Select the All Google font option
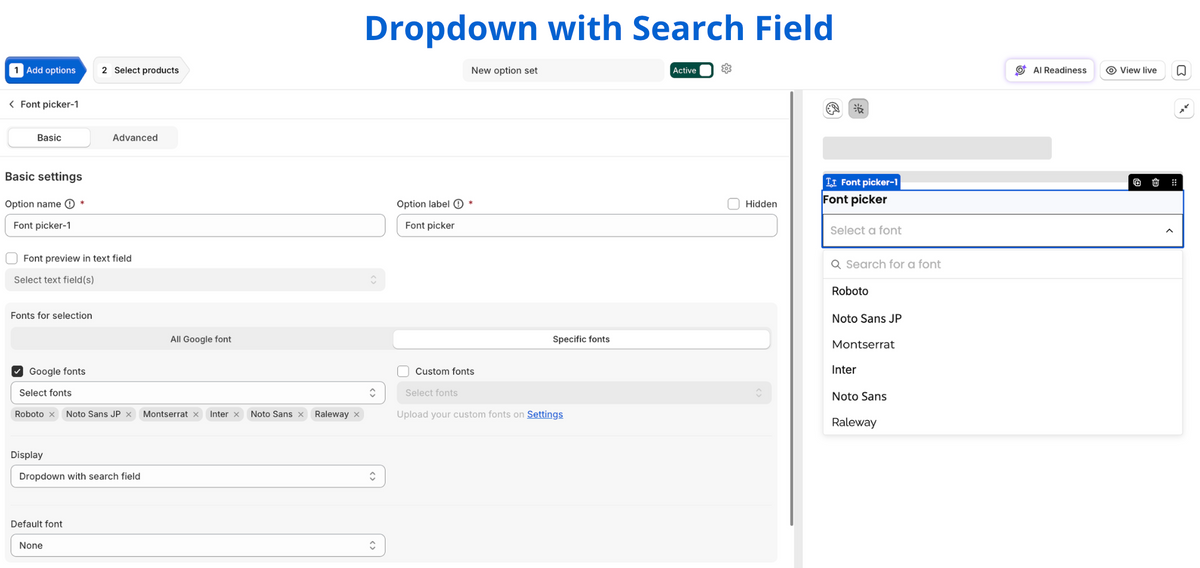 [x=201, y=339]
